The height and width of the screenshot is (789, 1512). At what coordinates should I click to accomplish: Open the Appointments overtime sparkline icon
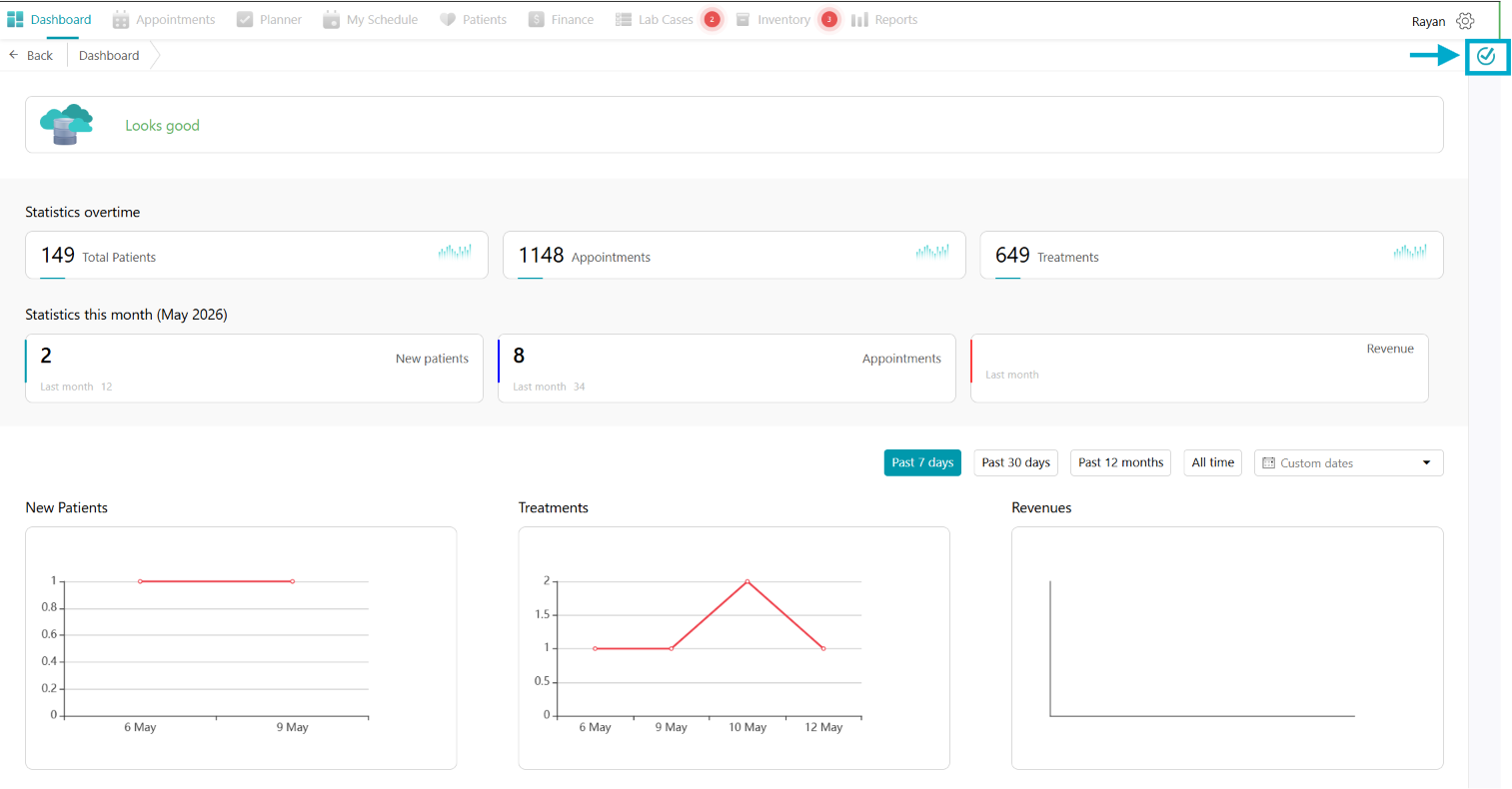click(932, 251)
